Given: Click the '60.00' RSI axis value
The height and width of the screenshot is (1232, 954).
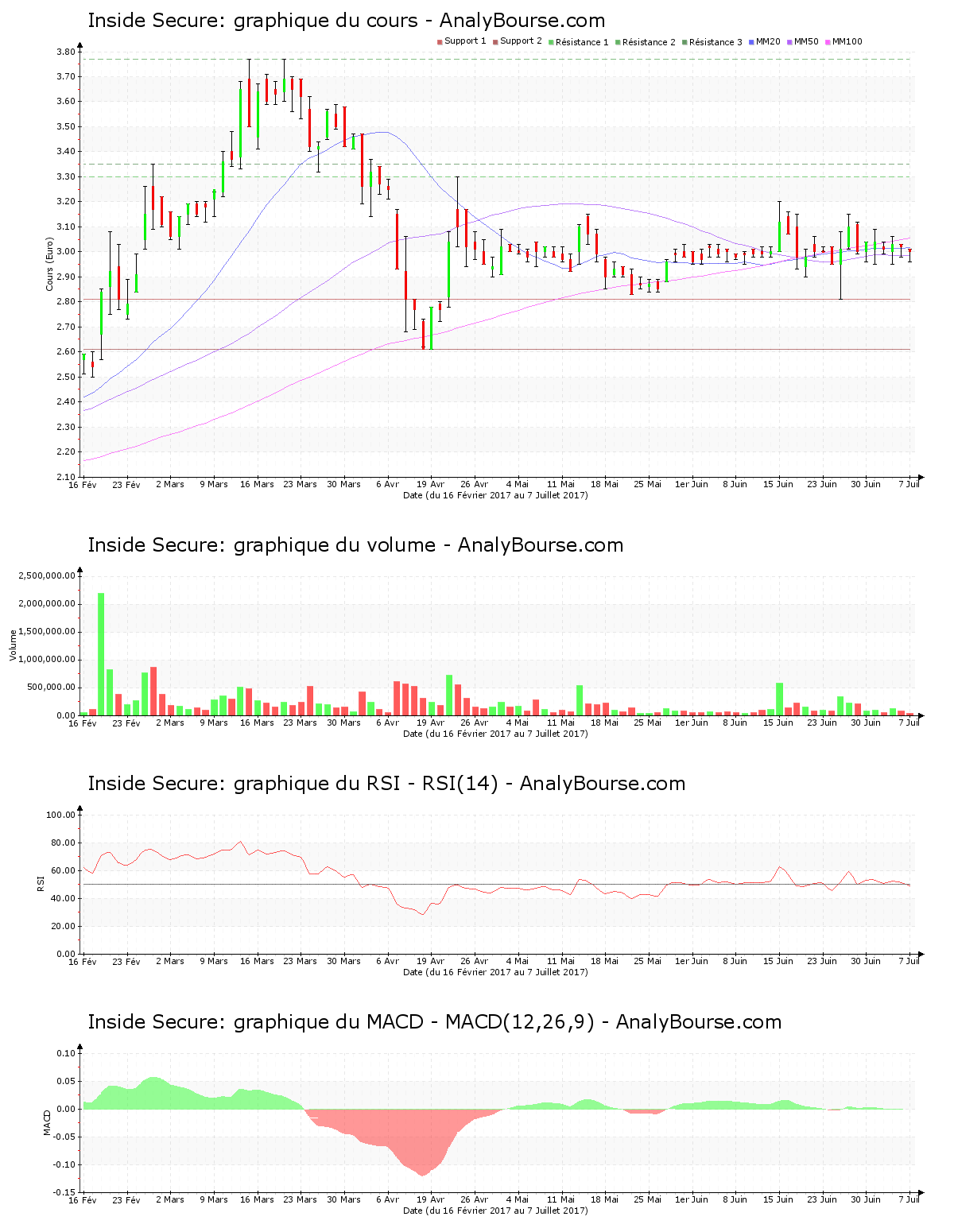Looking at the screenshot, I should point(64,870).
